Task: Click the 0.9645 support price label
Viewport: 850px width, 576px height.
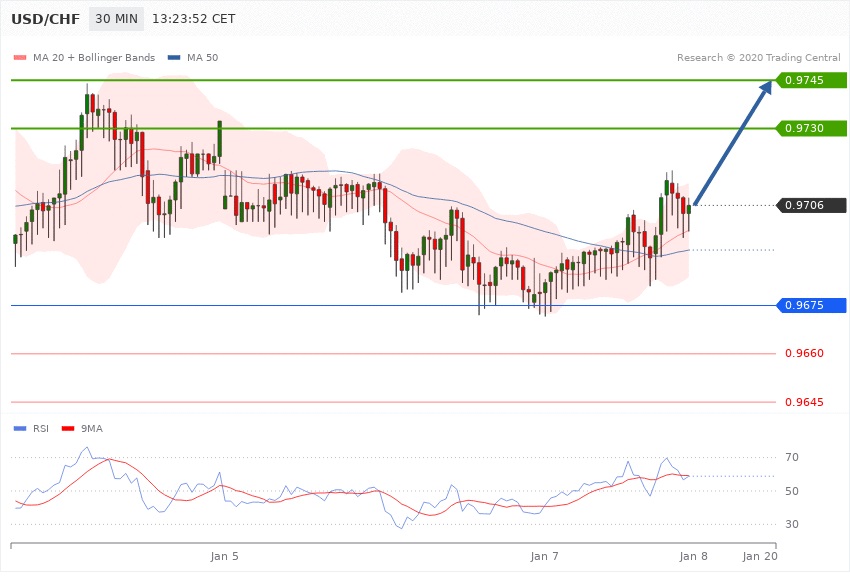Action: coord(804,402)
